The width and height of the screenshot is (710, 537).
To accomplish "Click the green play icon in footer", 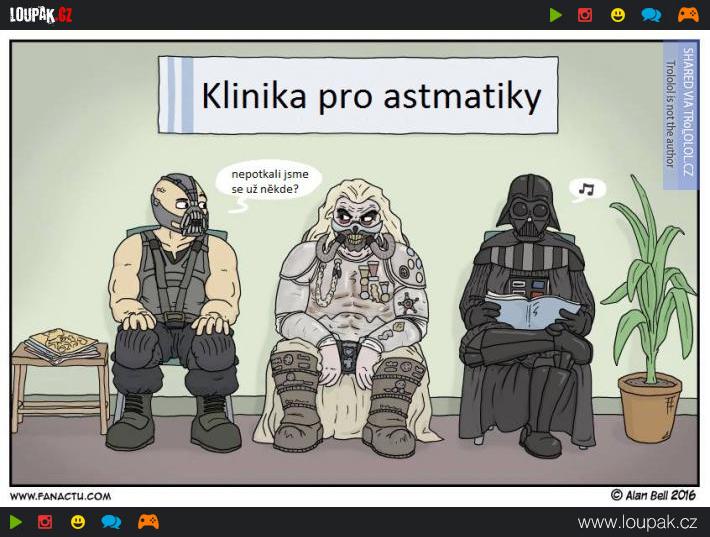I will pos(16,522).
